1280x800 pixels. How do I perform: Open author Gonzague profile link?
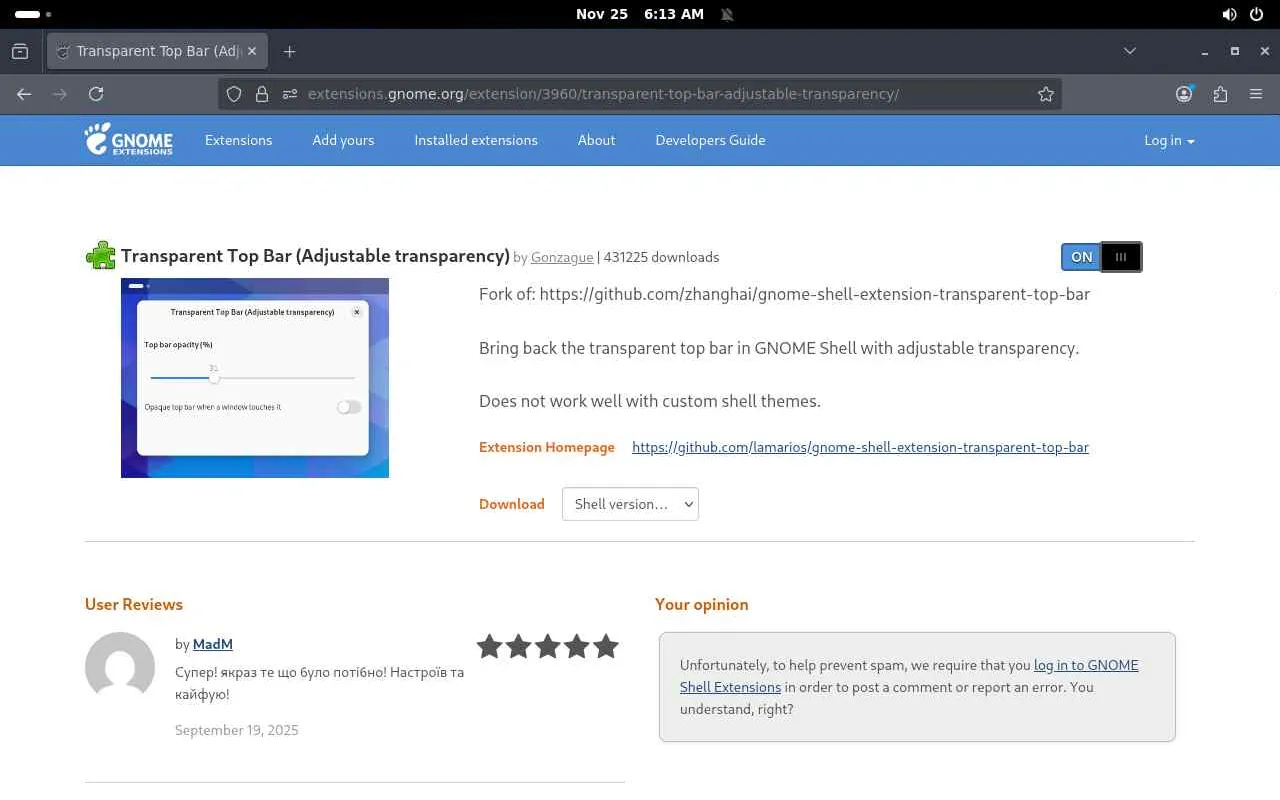[562, 257]
